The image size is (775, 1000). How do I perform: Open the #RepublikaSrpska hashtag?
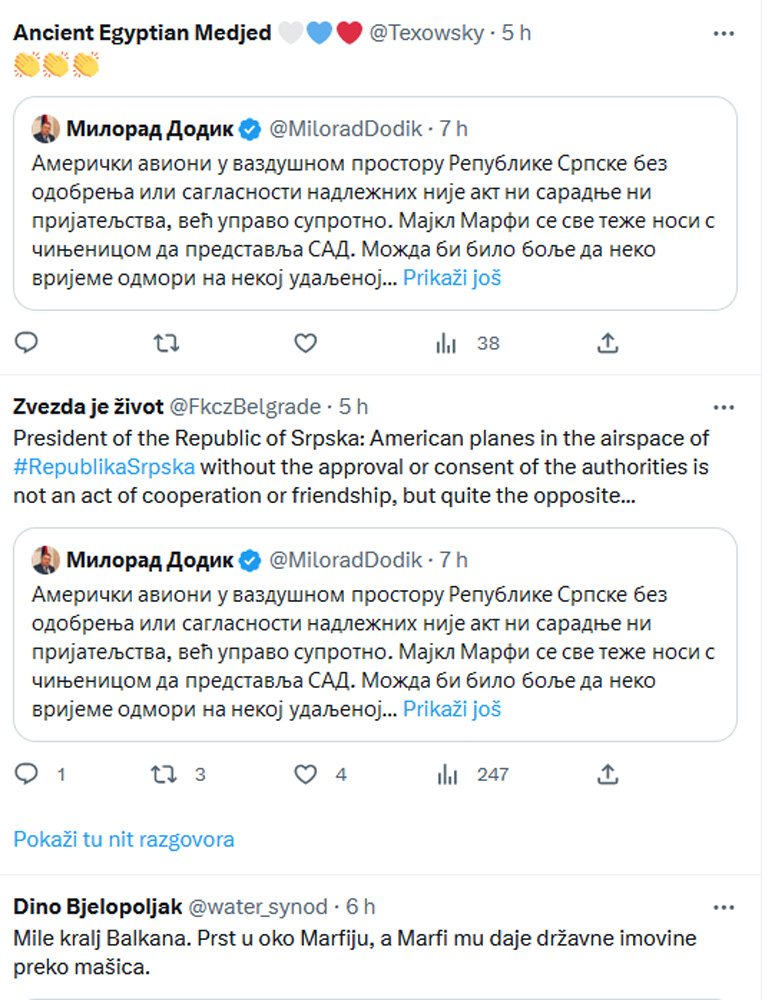tap(104, 467)
